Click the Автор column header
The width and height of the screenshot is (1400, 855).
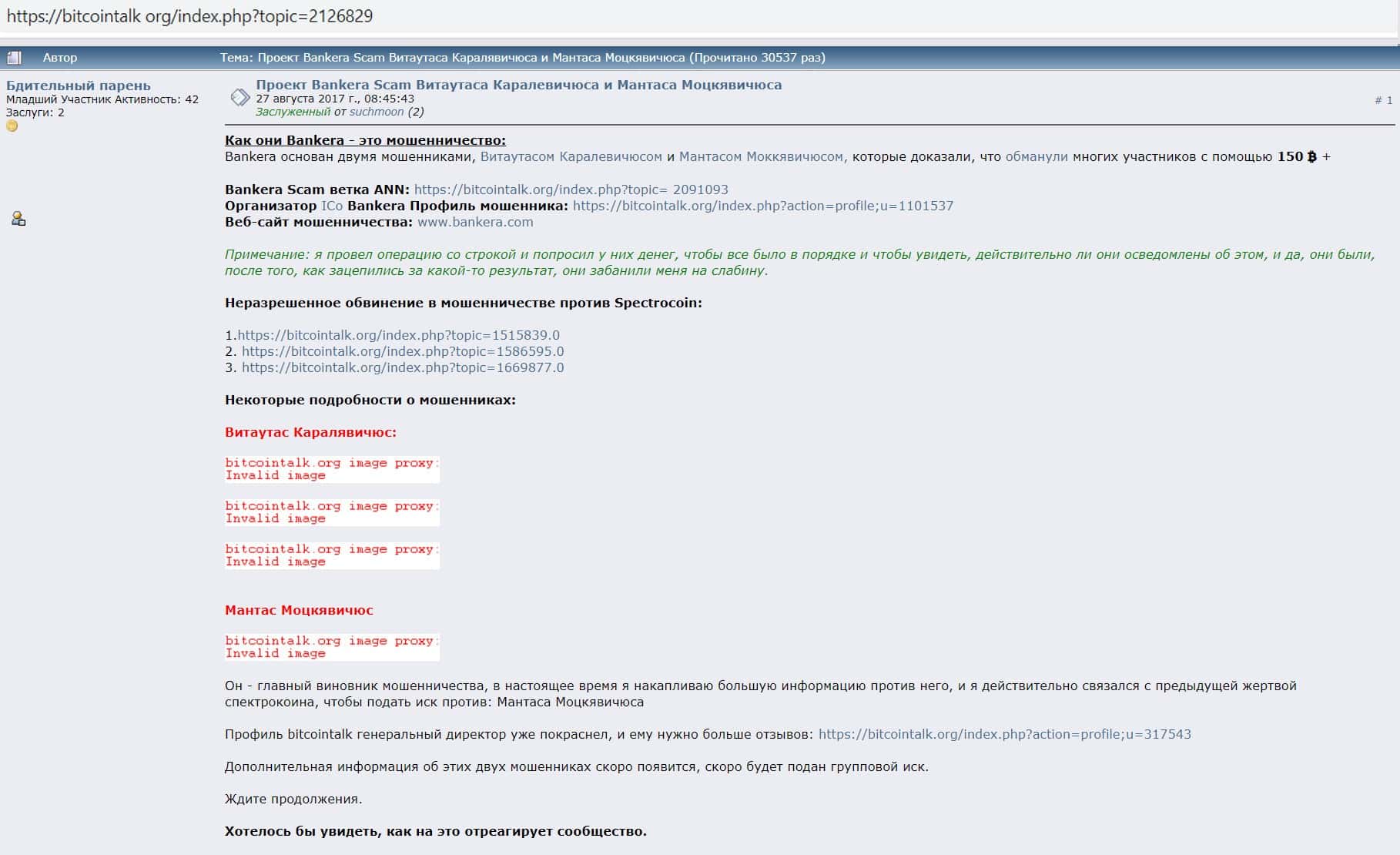pyautogui.click(x=60, y=58)
